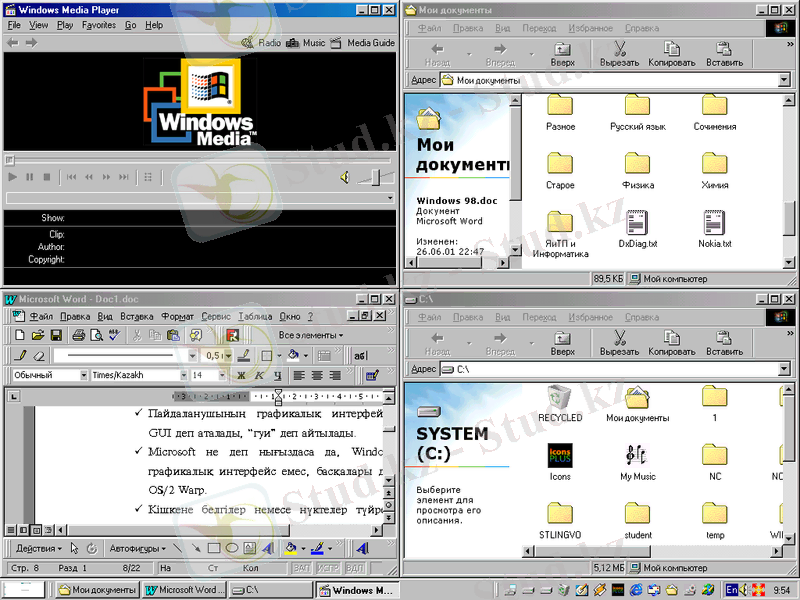Expand the line weight 0,5 dropdown
This screenshot has height=600, width=800.
tap(229, 356)
